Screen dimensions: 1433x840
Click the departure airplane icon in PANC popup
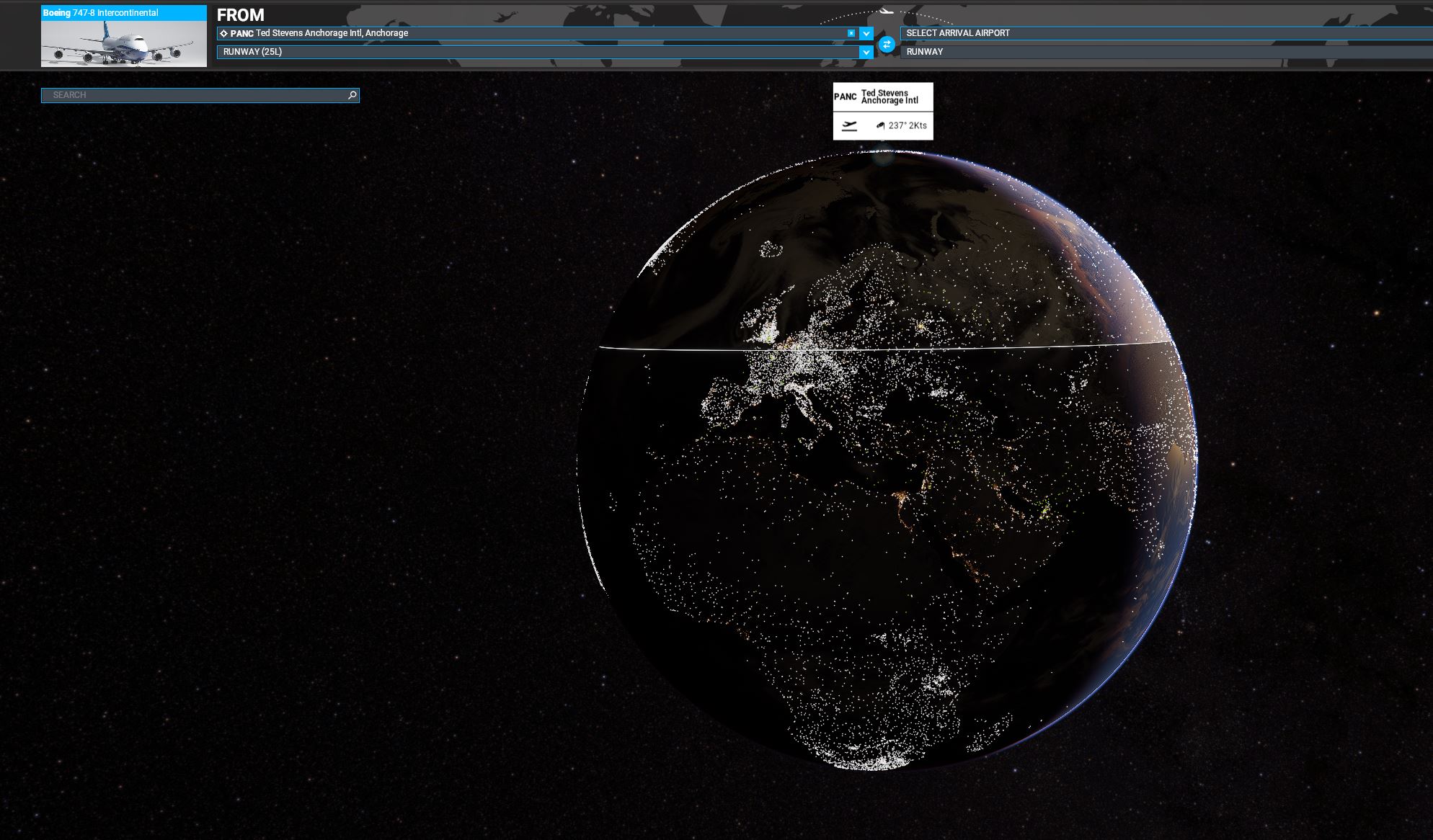850,126
